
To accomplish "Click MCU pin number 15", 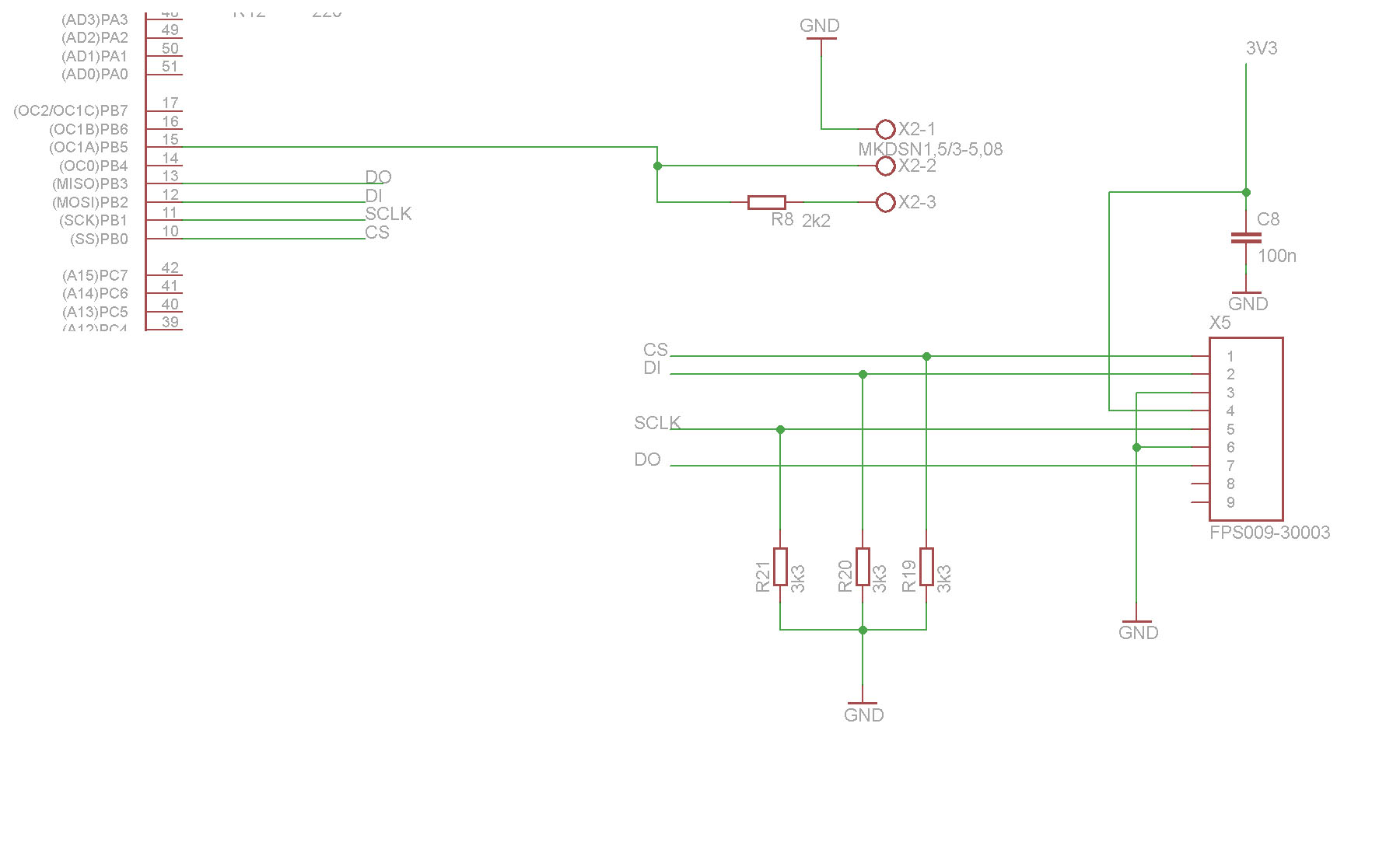I will click(170, 139).
